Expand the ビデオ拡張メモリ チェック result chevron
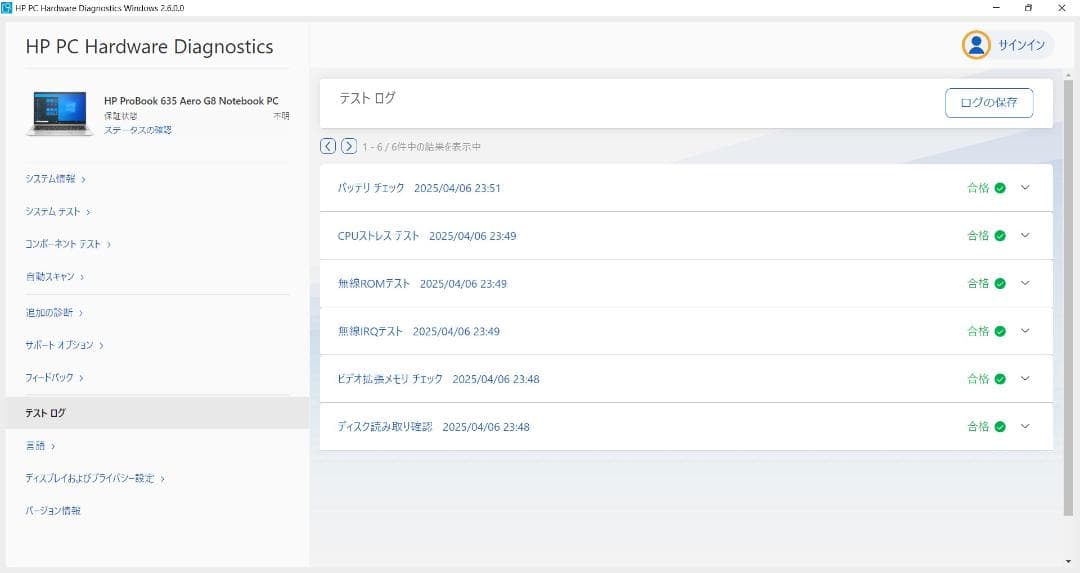 [x=1025, y=379]
